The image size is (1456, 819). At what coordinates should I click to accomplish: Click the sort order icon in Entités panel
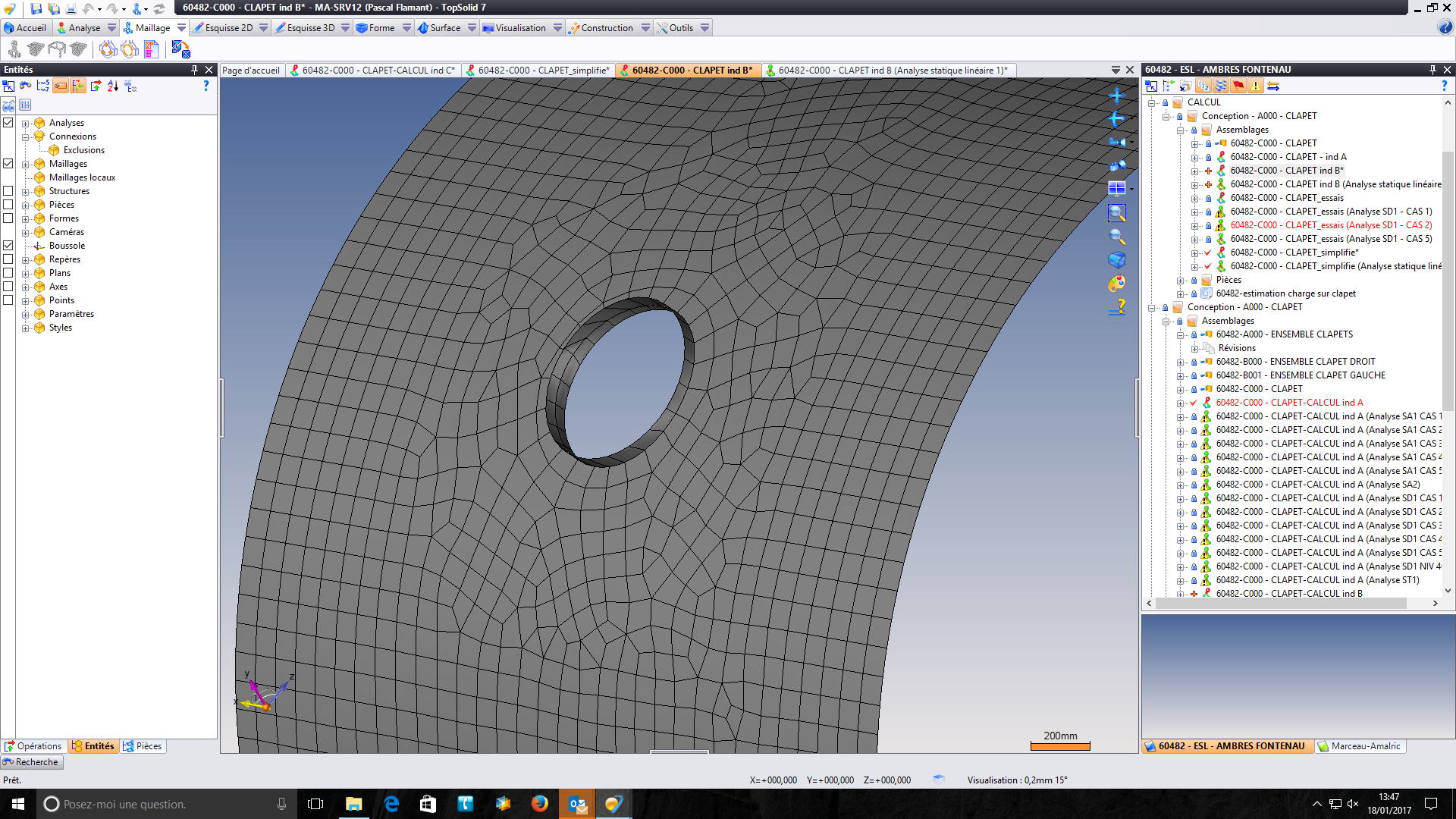113,86
